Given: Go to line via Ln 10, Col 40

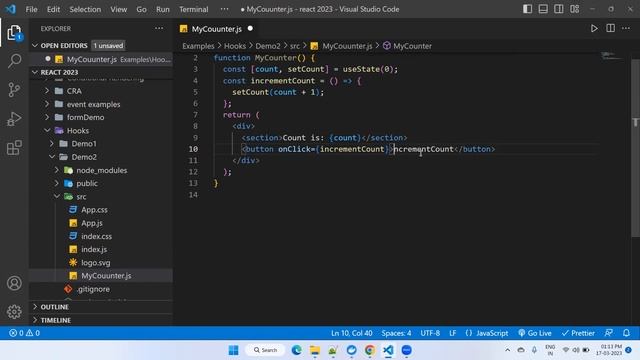Looking at the screenshot, I should pos(351,333).
